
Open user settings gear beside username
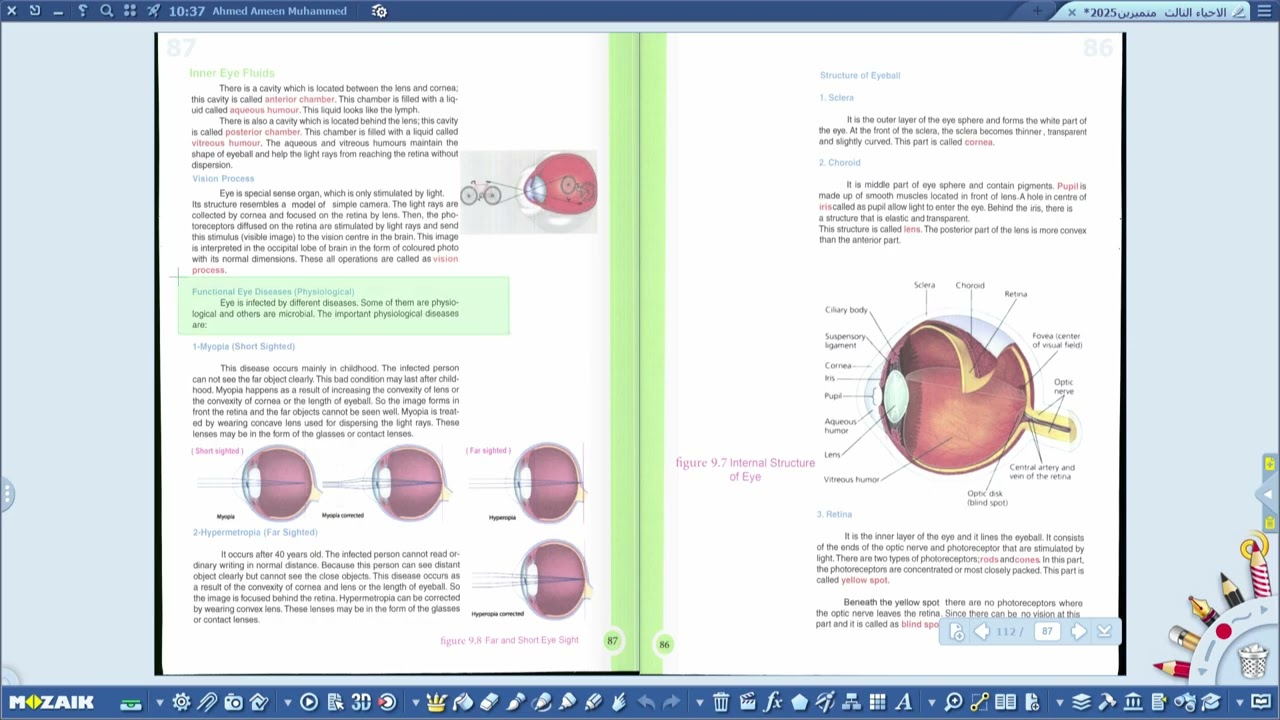(x=379, y=11)
